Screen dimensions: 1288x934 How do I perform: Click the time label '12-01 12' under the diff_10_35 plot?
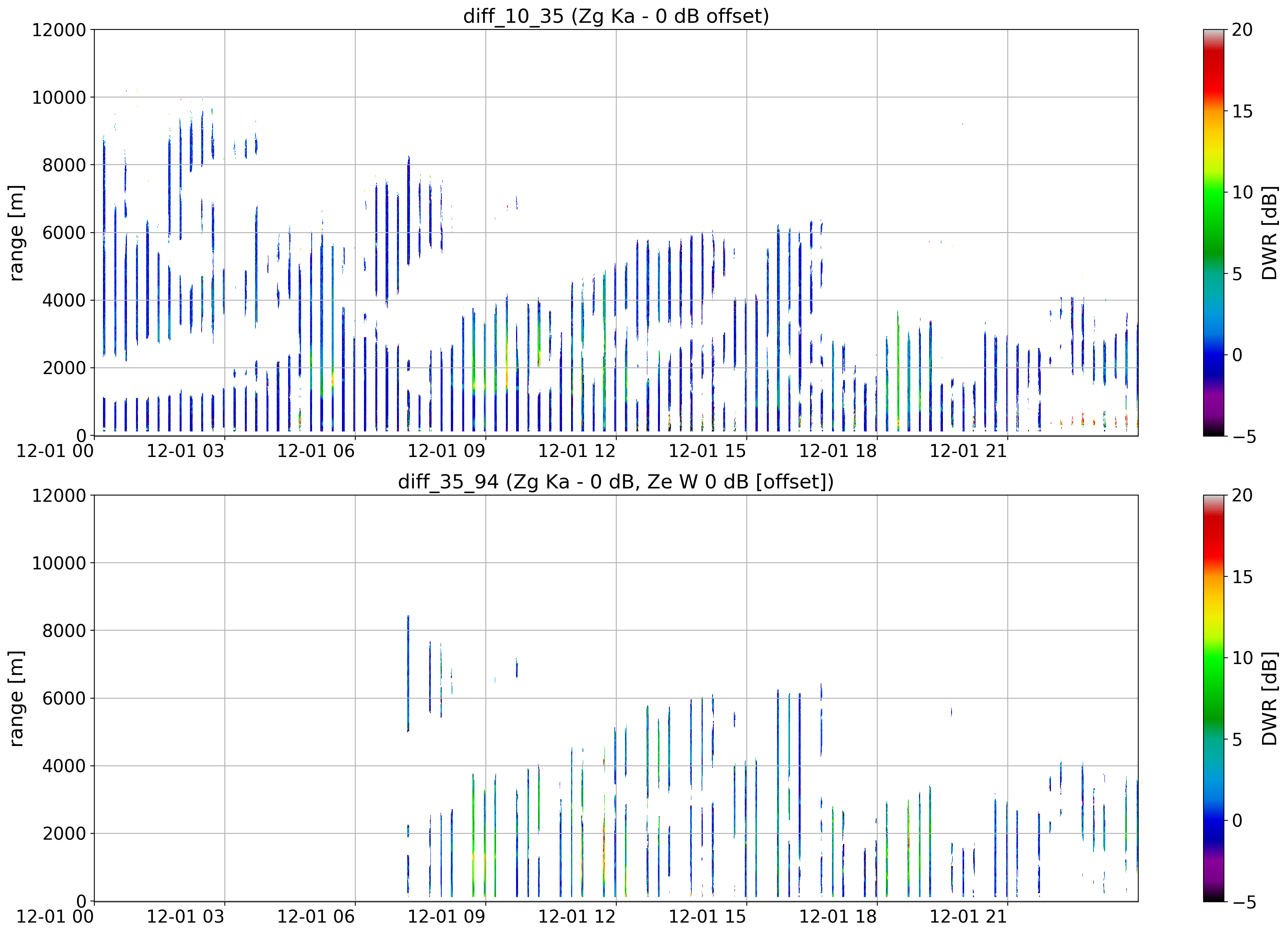click(x=577, y=451)
